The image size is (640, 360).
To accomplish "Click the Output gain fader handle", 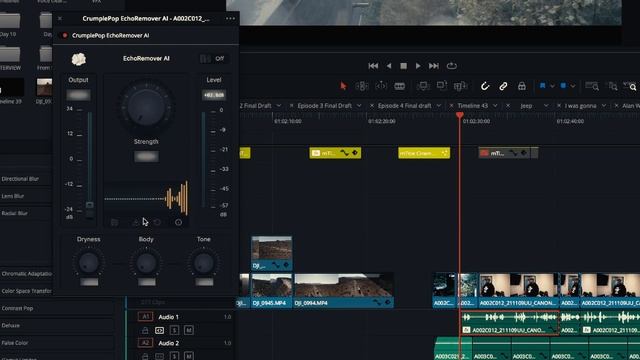I will click(x=90, y=205).
